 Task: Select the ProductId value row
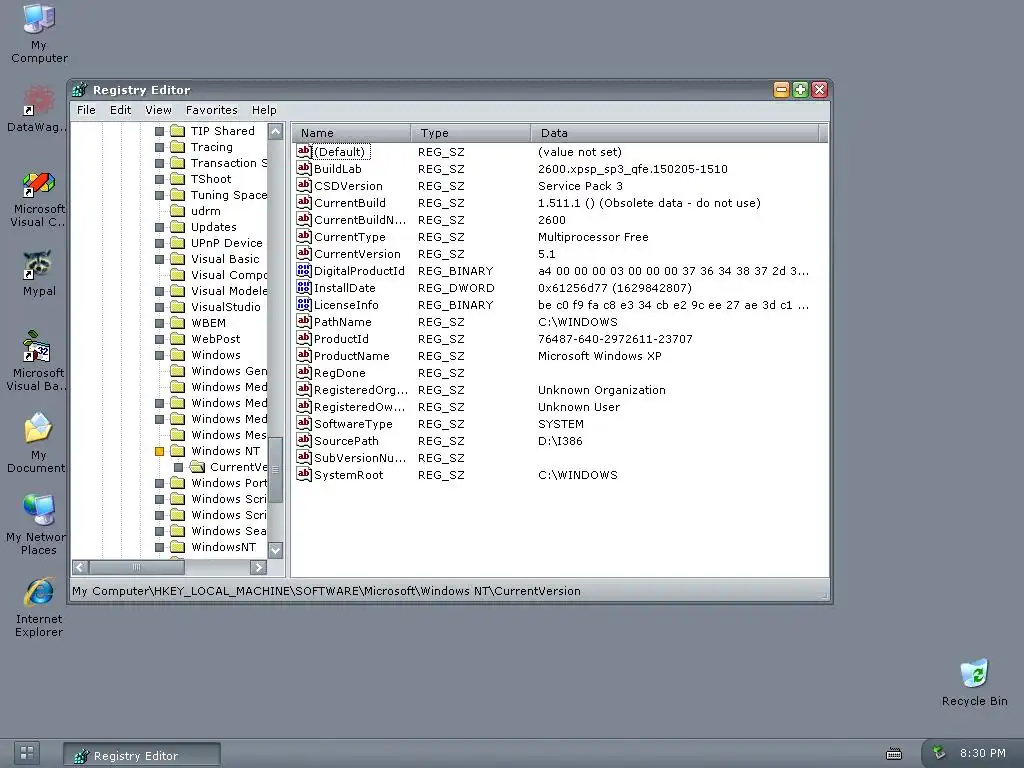click(x=560, y=338)
